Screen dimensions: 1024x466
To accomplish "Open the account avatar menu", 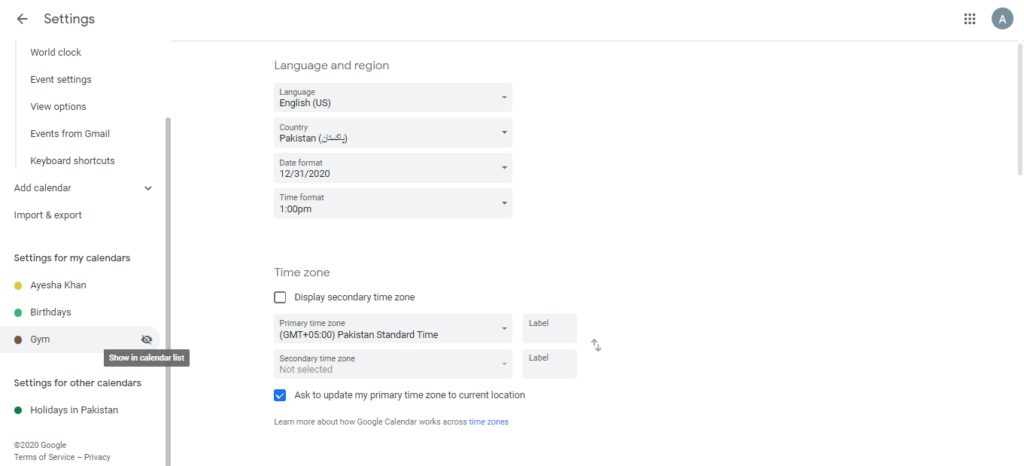I will coord(1002,19).
